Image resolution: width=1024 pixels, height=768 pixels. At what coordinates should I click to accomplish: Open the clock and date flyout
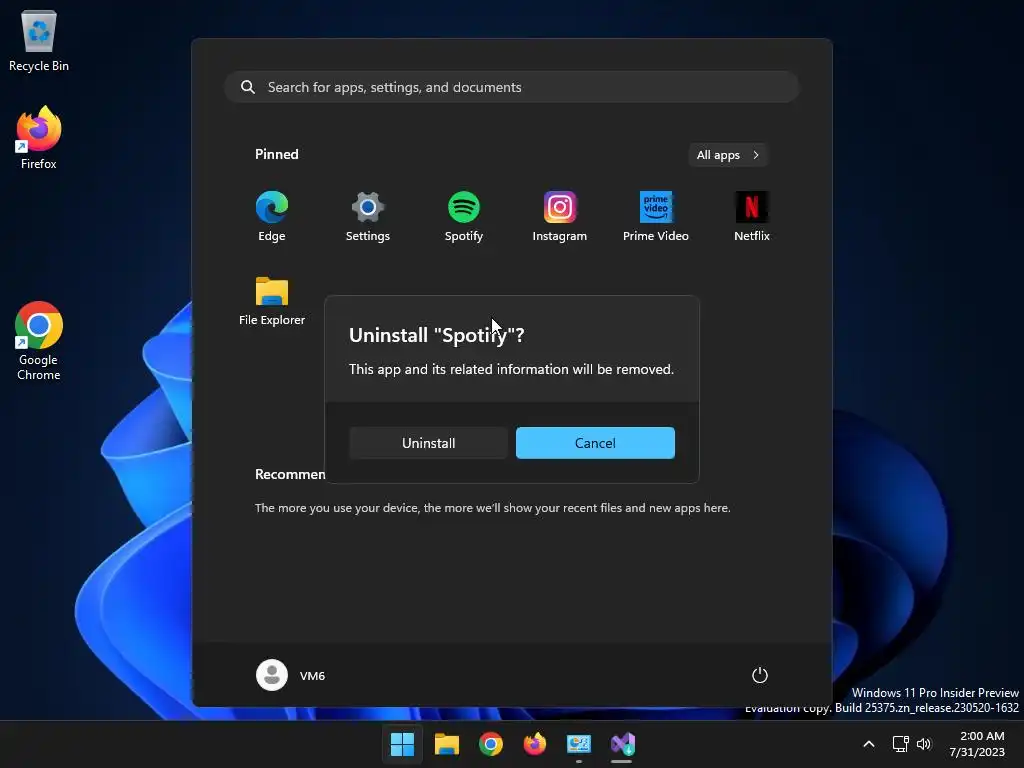pos(977,744)
